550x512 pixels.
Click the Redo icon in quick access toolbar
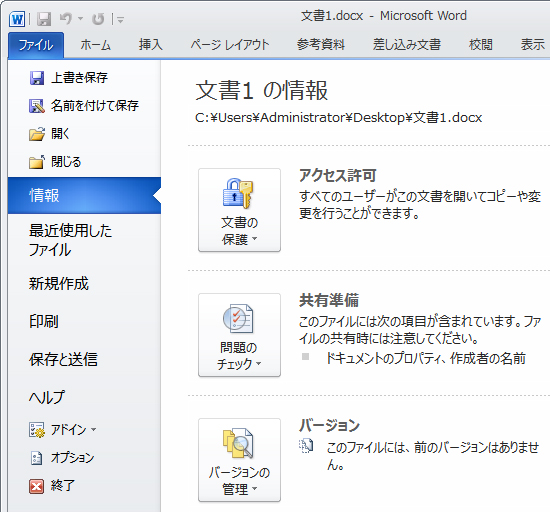98,19
